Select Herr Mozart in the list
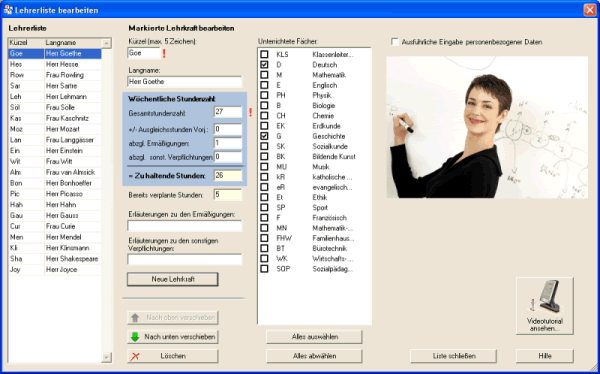This screenshot has width=600, height=374. pyautogui.click(x=55, y=129)
